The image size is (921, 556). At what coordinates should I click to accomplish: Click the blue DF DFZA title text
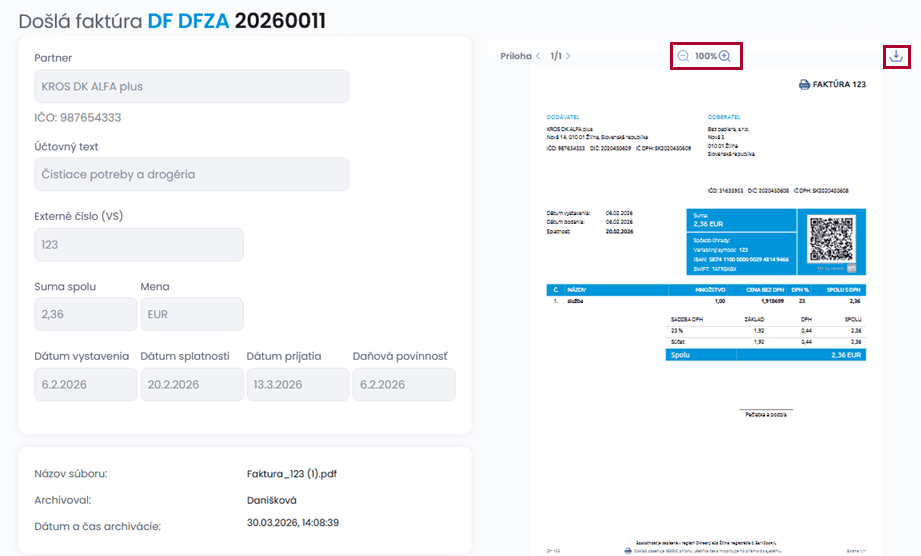188,20
